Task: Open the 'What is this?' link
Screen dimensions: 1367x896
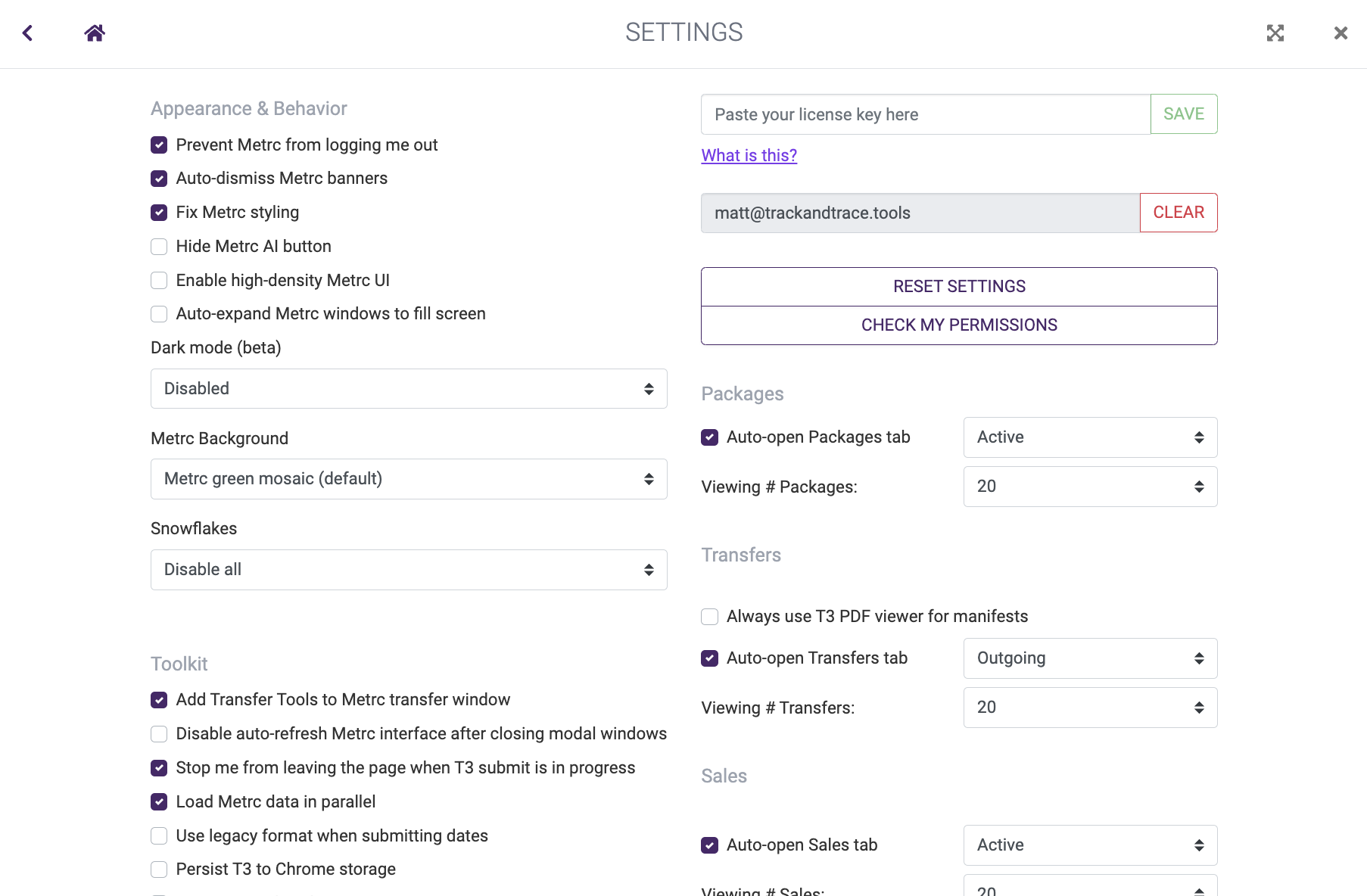Action: tap(749, 156)
